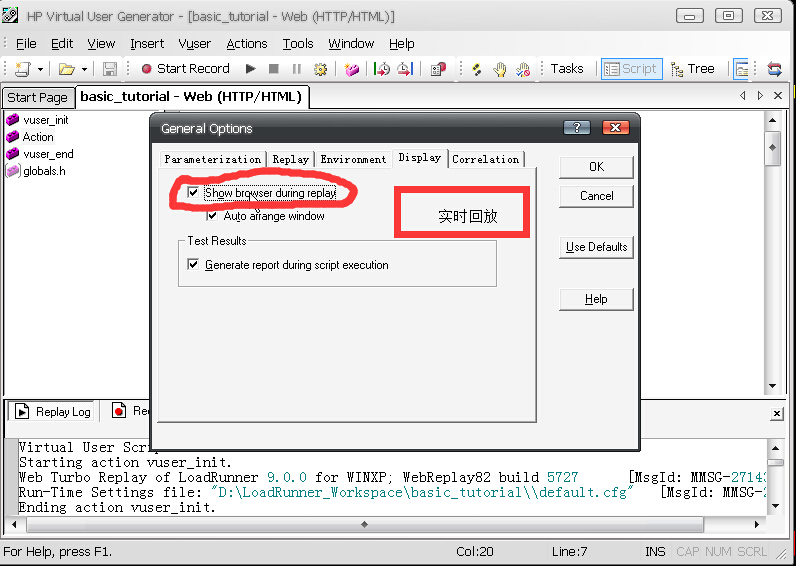The image size is (797, 566).
Task: Click the end transaction clock icon
Action: coord(405,69)
